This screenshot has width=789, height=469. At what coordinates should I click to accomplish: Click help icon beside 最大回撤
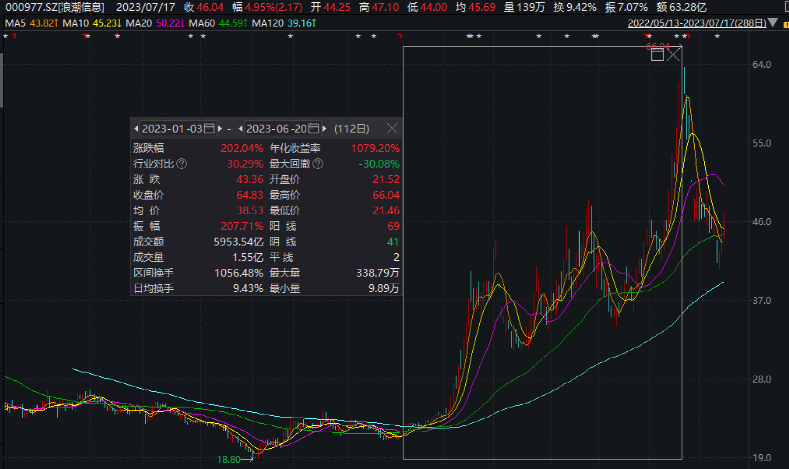point(318,163)
